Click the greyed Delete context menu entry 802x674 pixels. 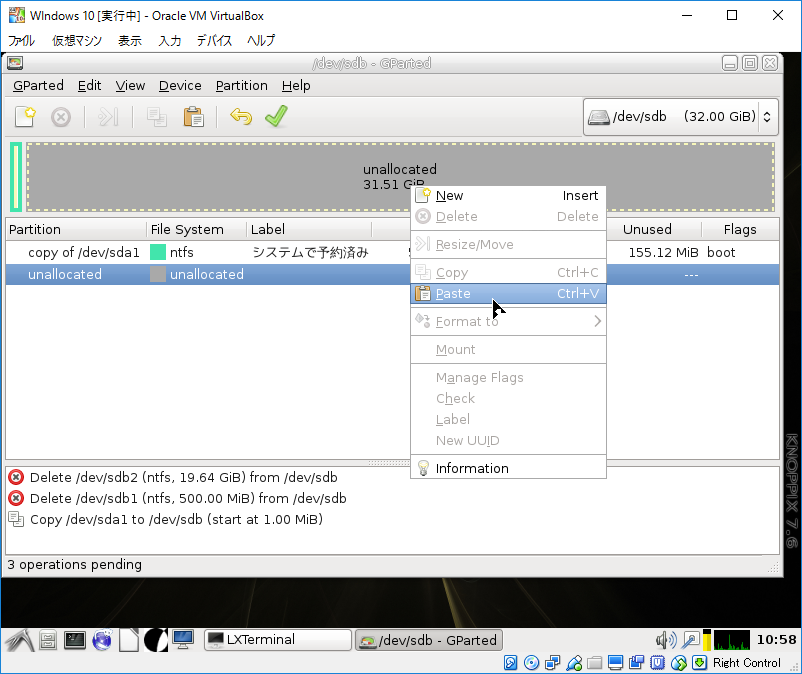click(508, 217)
